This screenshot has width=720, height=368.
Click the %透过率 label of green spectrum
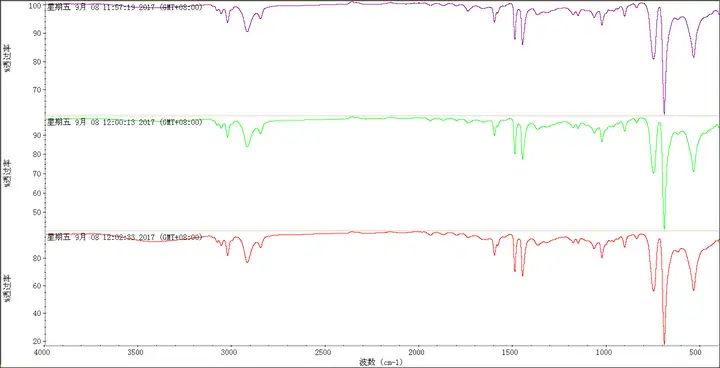pyautogui.click(x=7, y=173)
